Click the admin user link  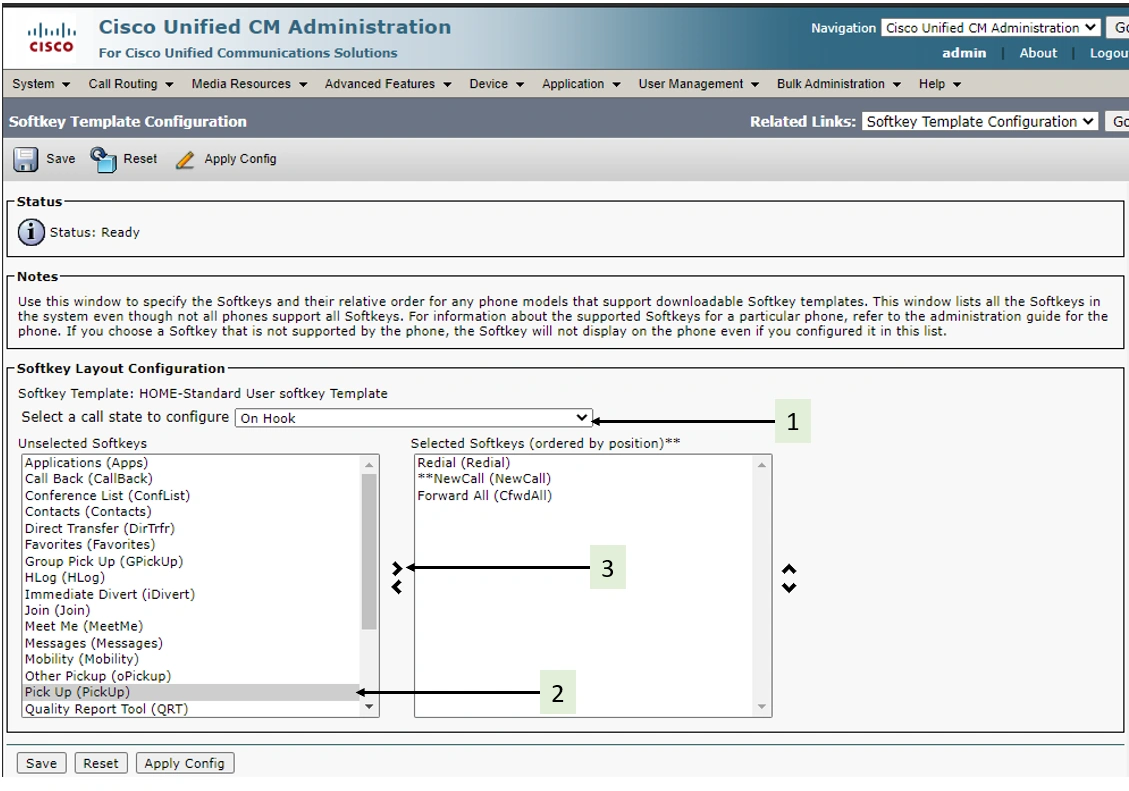[964, 53]
